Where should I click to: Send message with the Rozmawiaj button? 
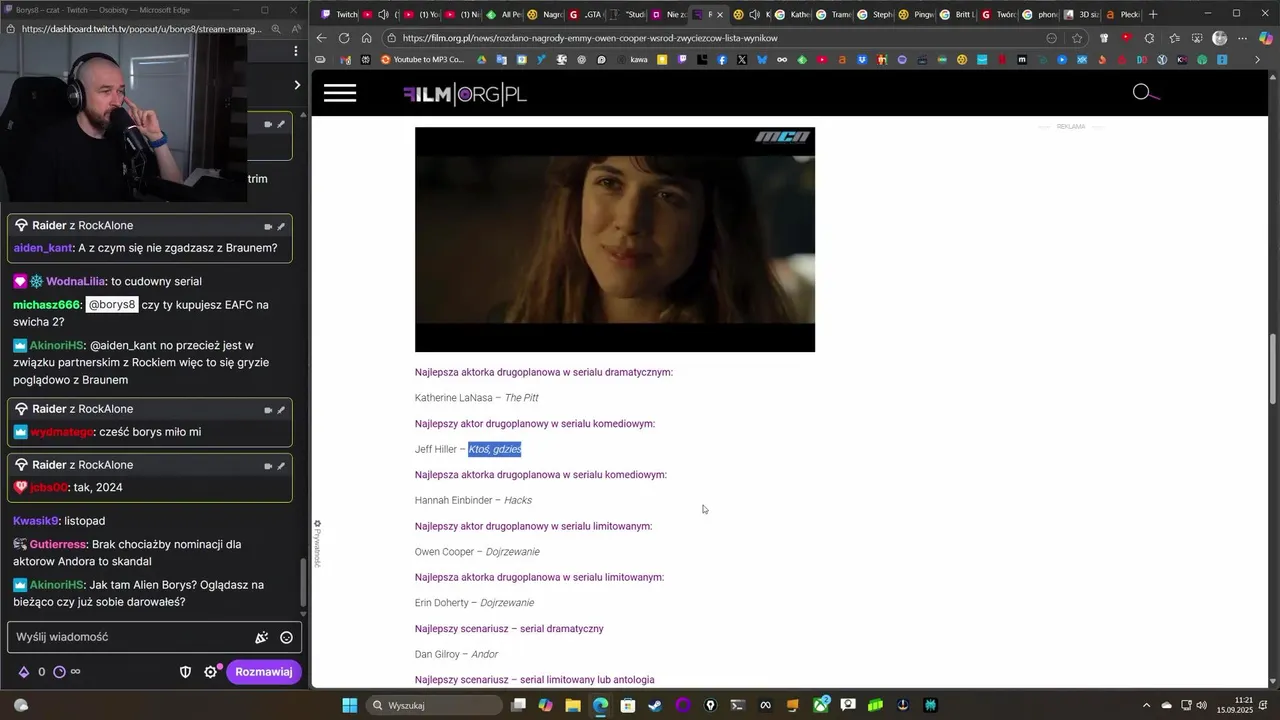264,672
